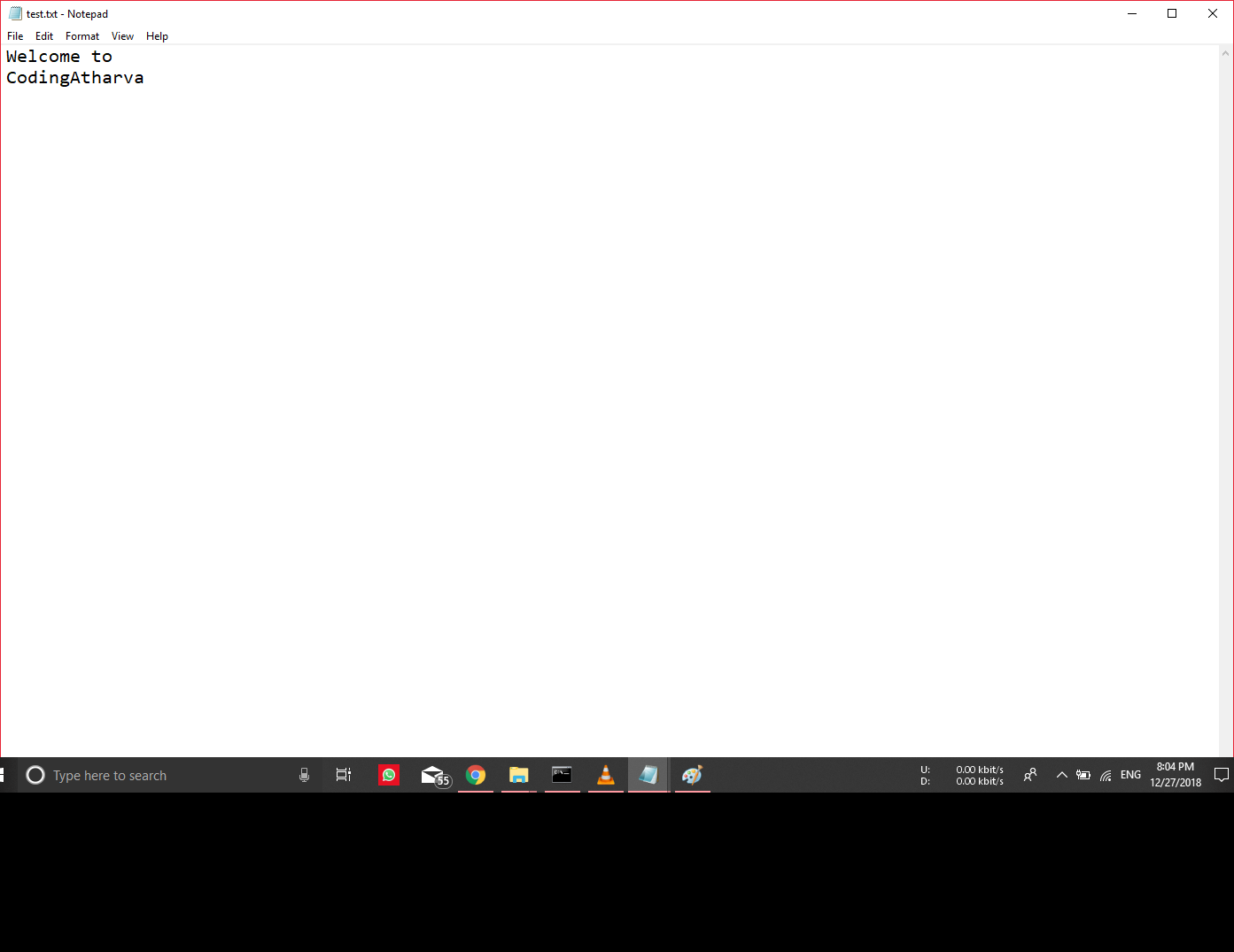
Task: Open File Explorer from the taskbar
Action: [x=518, y=774]
